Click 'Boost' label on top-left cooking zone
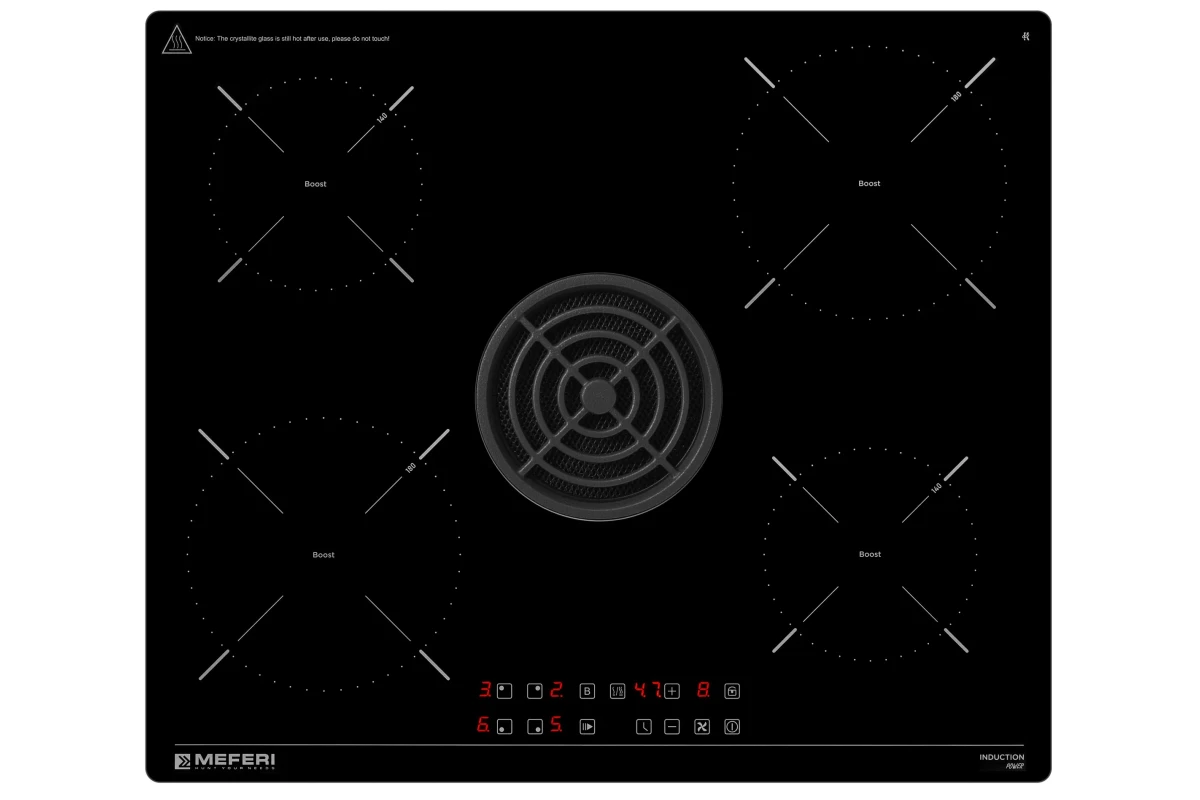The width and height of the screenshot is (1200, 800). click(316, 184)
